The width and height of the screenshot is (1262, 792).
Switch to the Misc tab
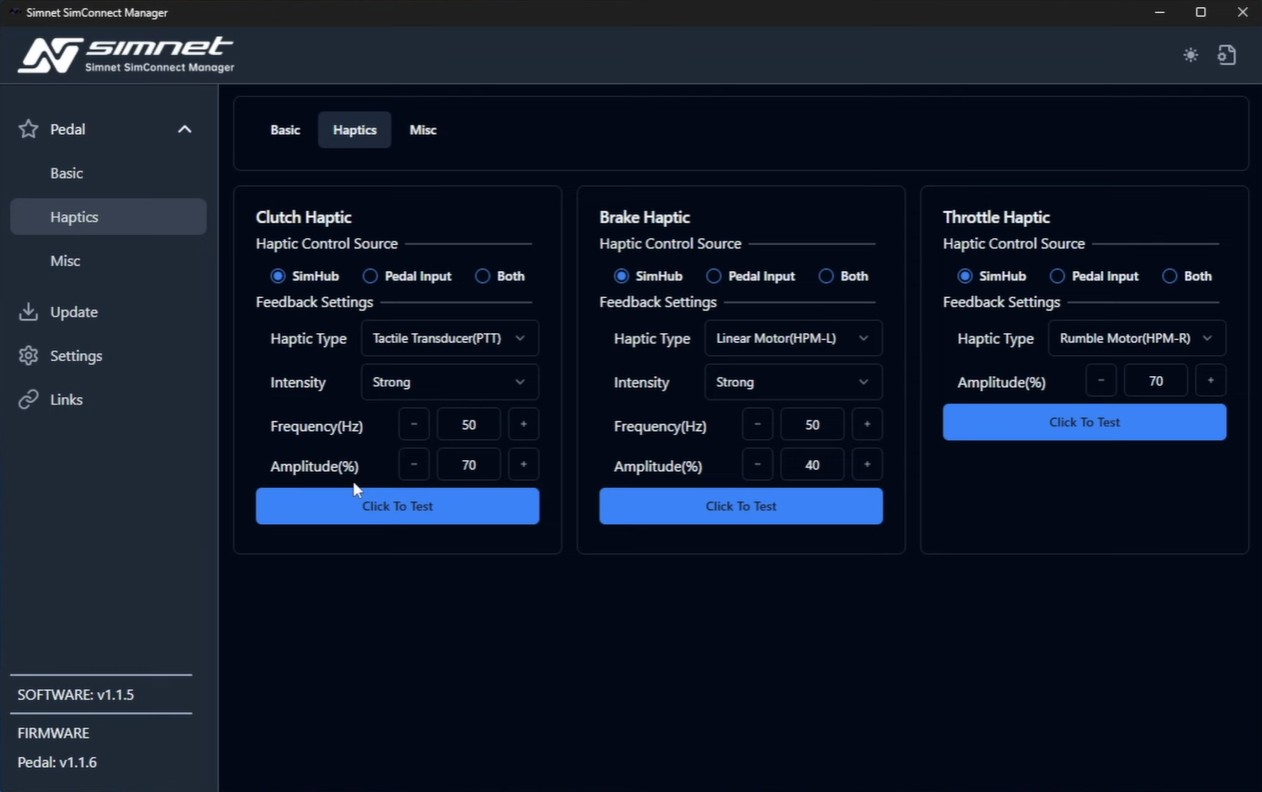coord(423,130)
